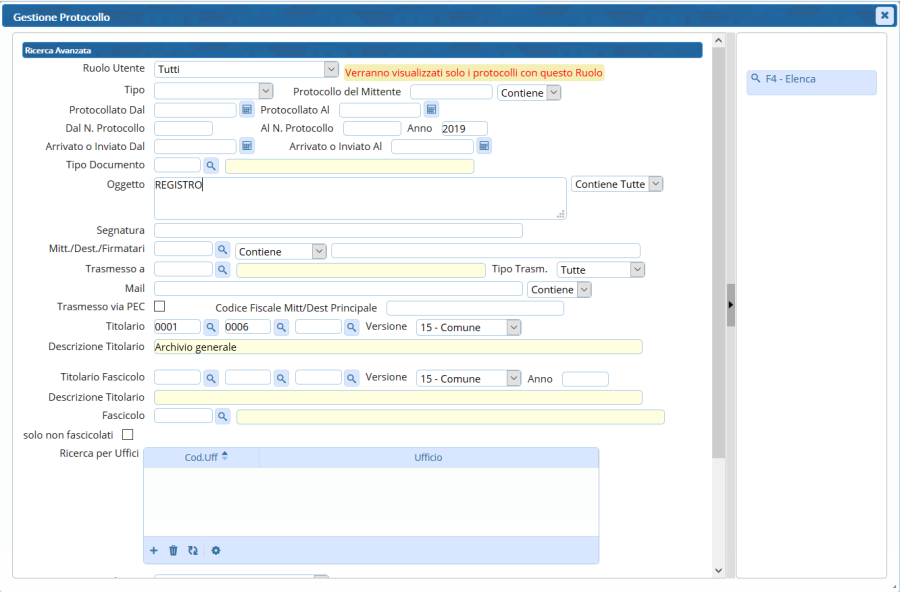Click lookup icon for Mitt./Dest./Firmatari
This screenshot has height=592, width=900.
[x=223, y=250]
